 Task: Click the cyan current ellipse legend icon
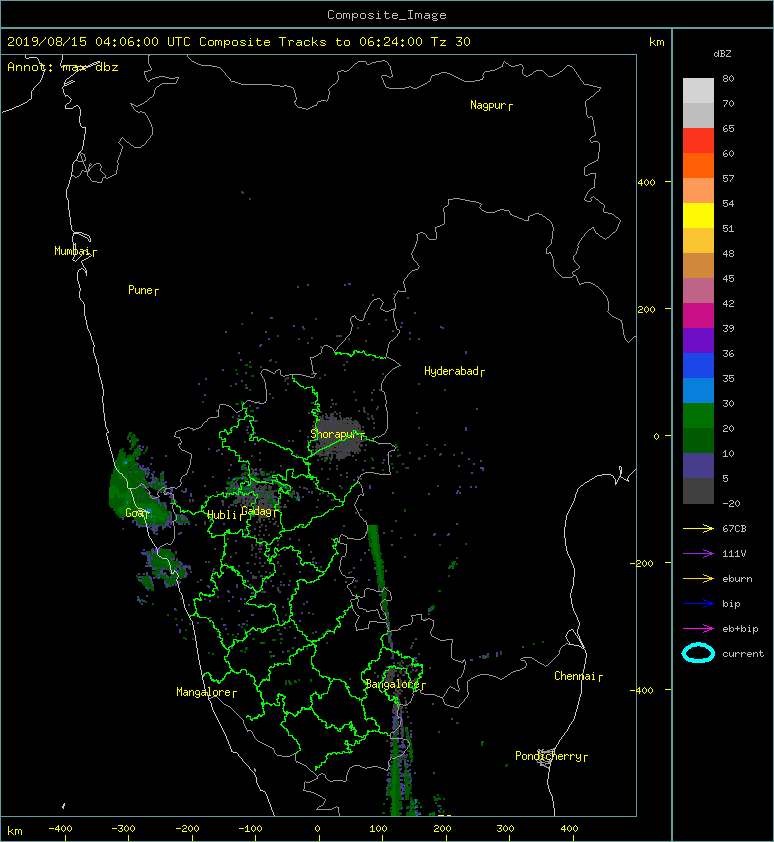point(698,653)
